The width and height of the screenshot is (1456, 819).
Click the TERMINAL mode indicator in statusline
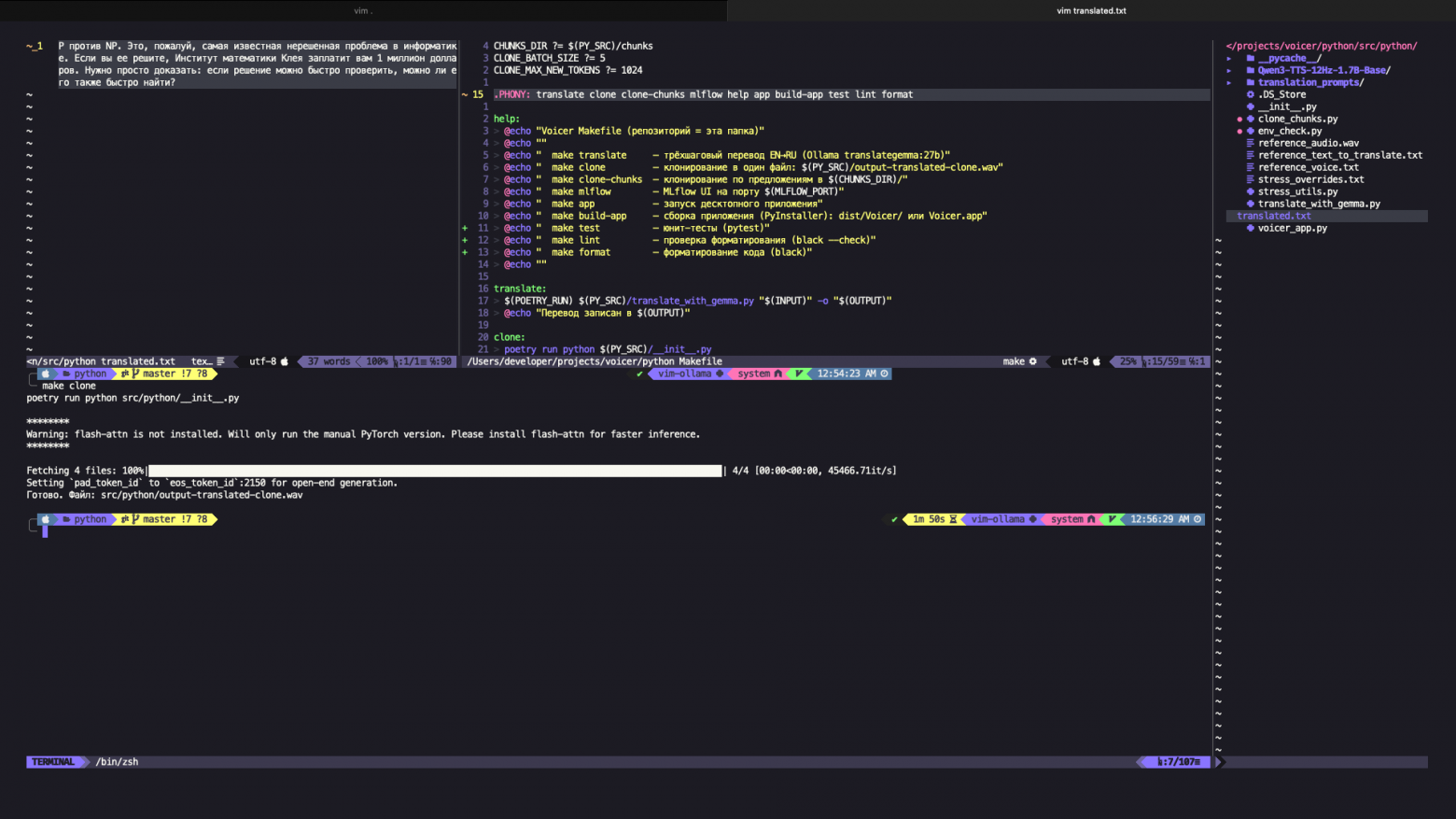[53, 762]
